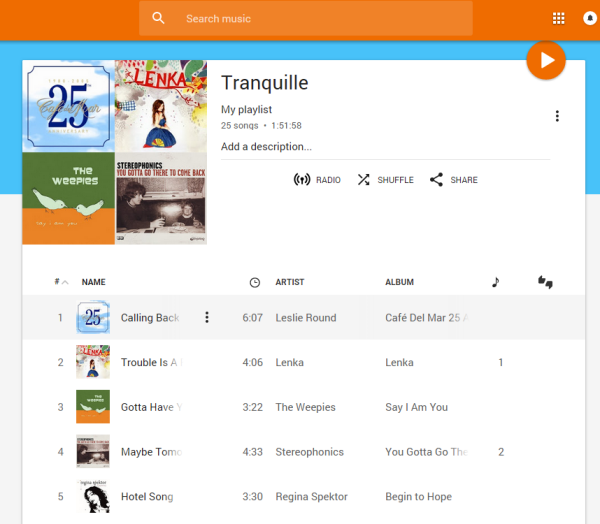The width and height of the screenshot is (600, 524).
Task: Sort songs by the ALBUM column
Action: (x=399, y=282)
